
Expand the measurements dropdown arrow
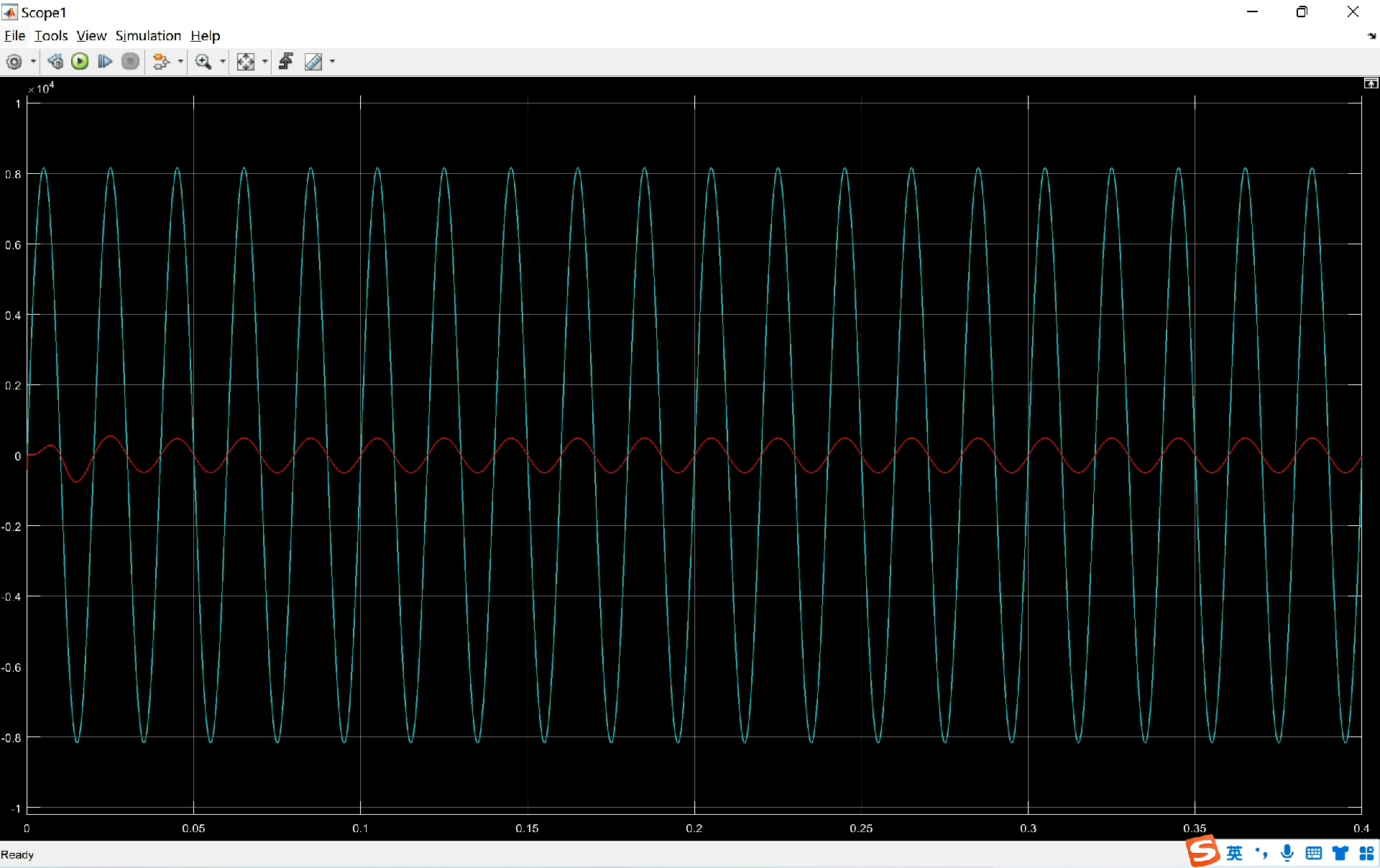coord(332,62)
